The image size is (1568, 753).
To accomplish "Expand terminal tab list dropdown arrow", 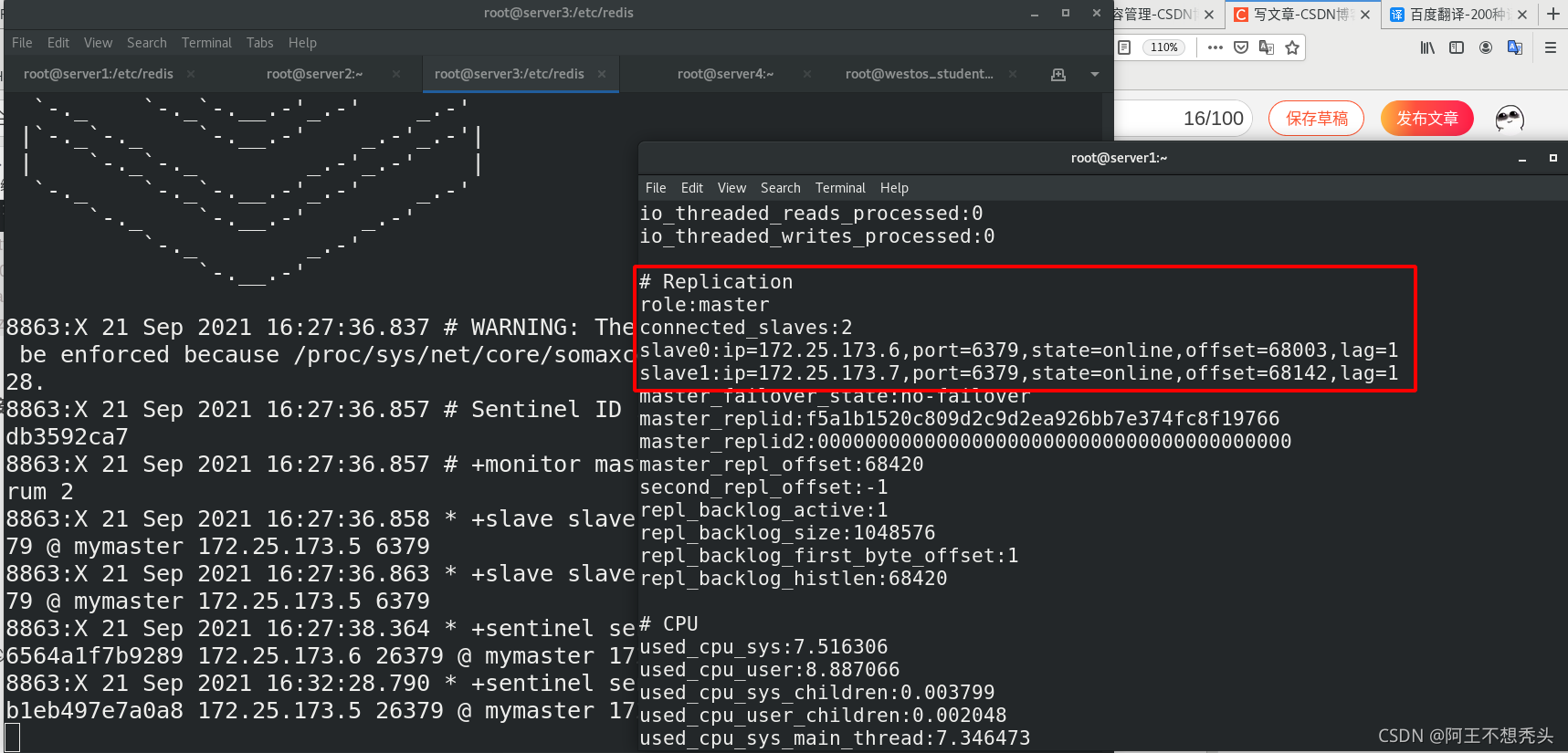I will pos(1095,75).
